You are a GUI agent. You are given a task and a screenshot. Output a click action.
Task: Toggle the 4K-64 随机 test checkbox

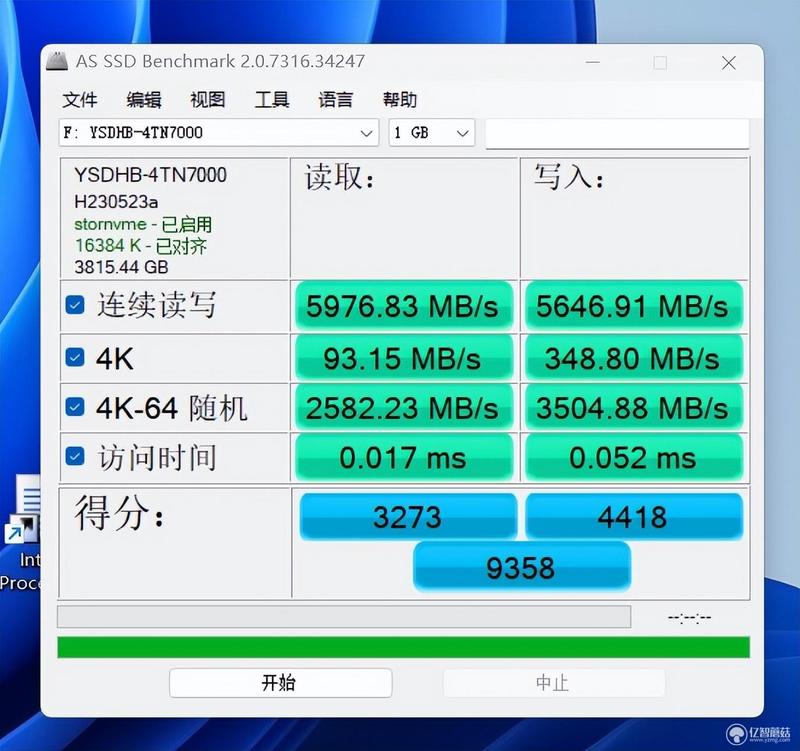75,407
